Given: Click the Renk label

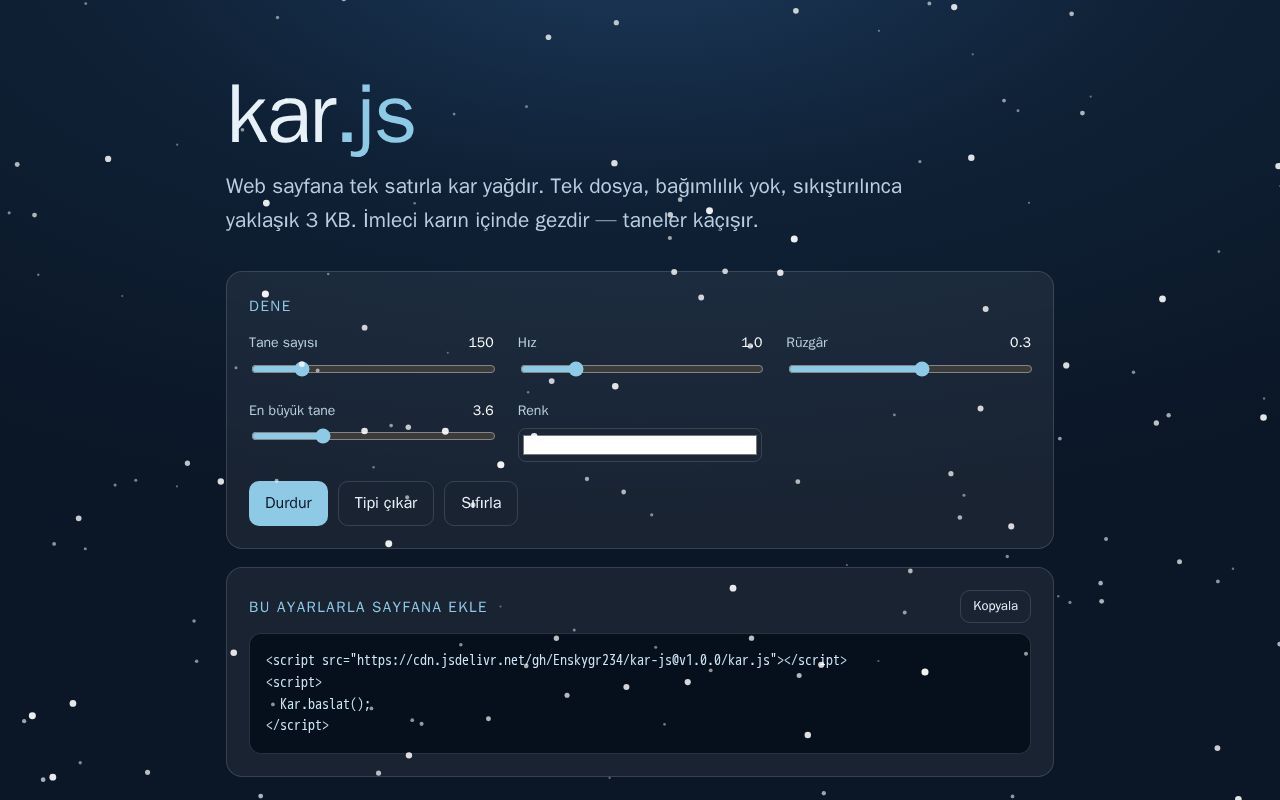Looking at the screenshot, I should click(533, 410).
